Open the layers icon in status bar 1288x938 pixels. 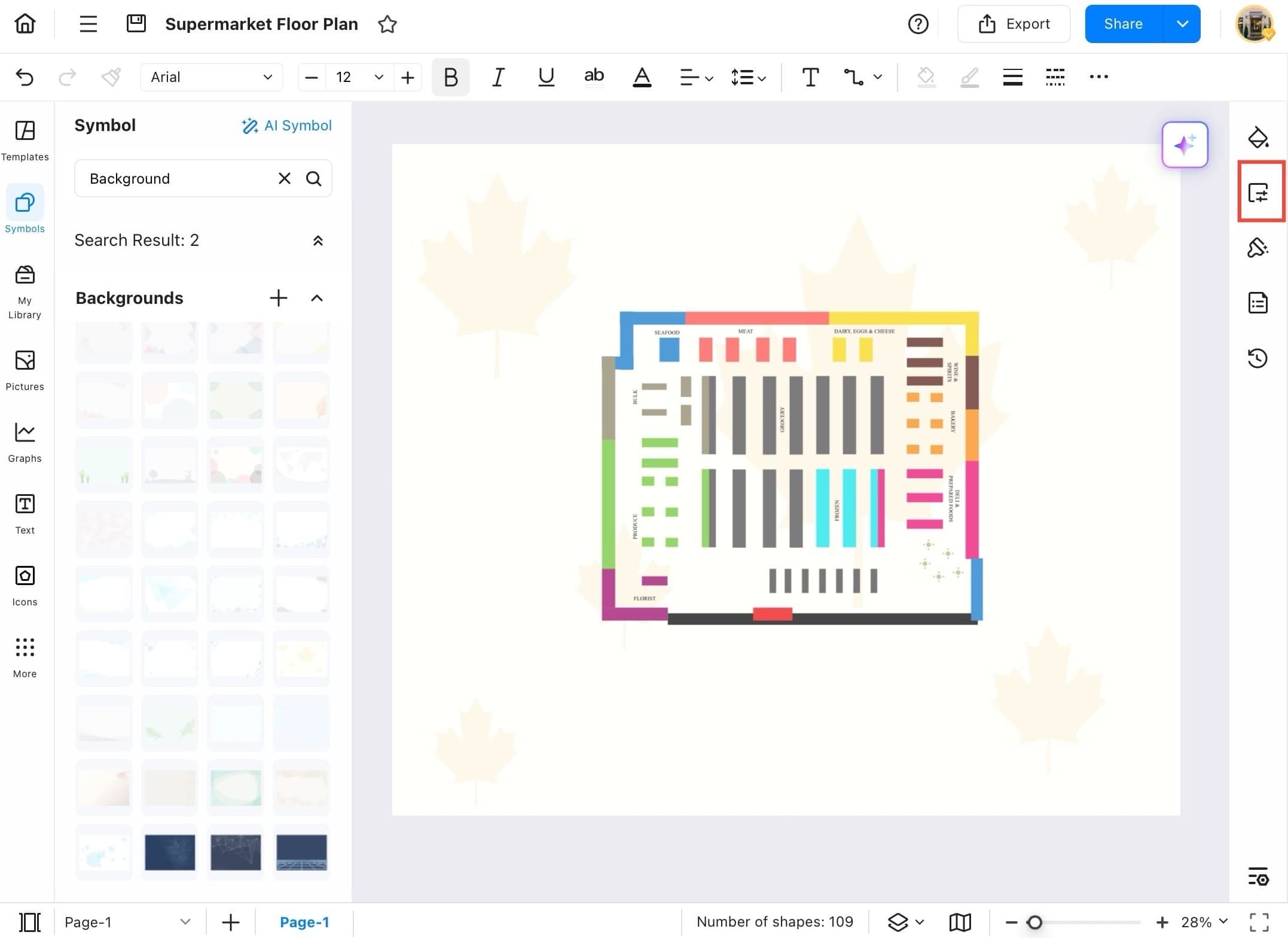pyautogui.click(x=898, y=922)
